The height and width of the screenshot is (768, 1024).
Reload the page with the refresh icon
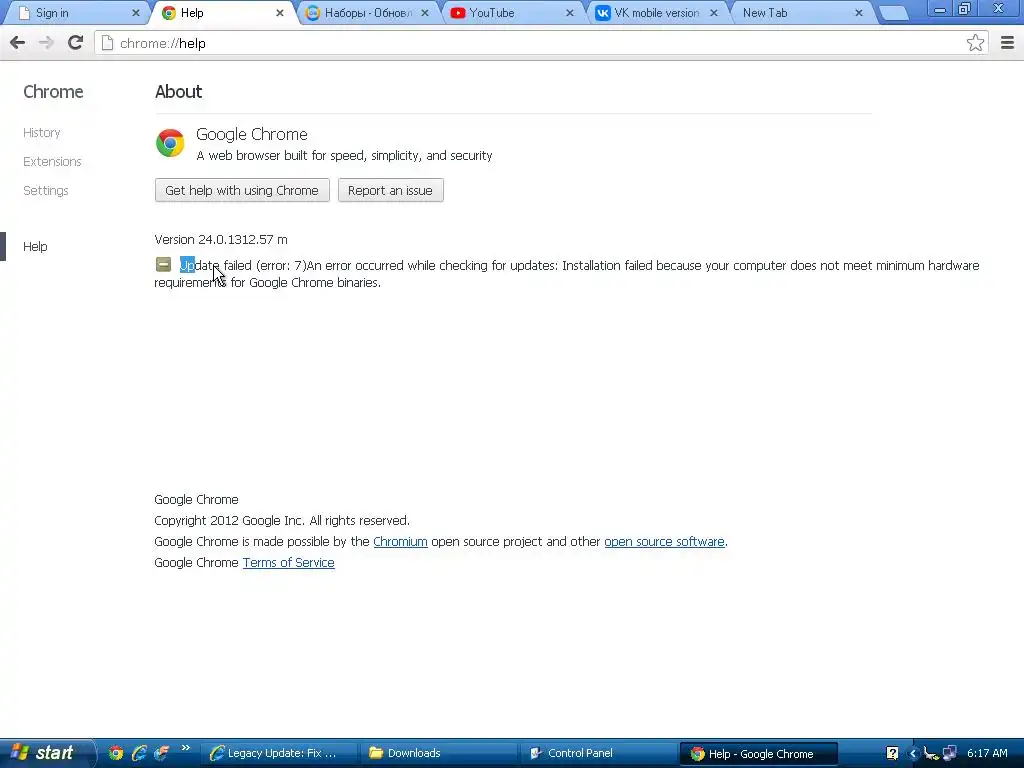point(75,43)
